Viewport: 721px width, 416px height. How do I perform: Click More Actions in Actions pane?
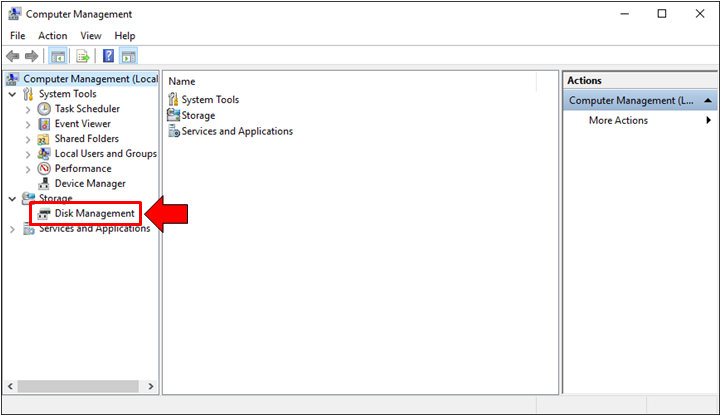pos(618,120)
